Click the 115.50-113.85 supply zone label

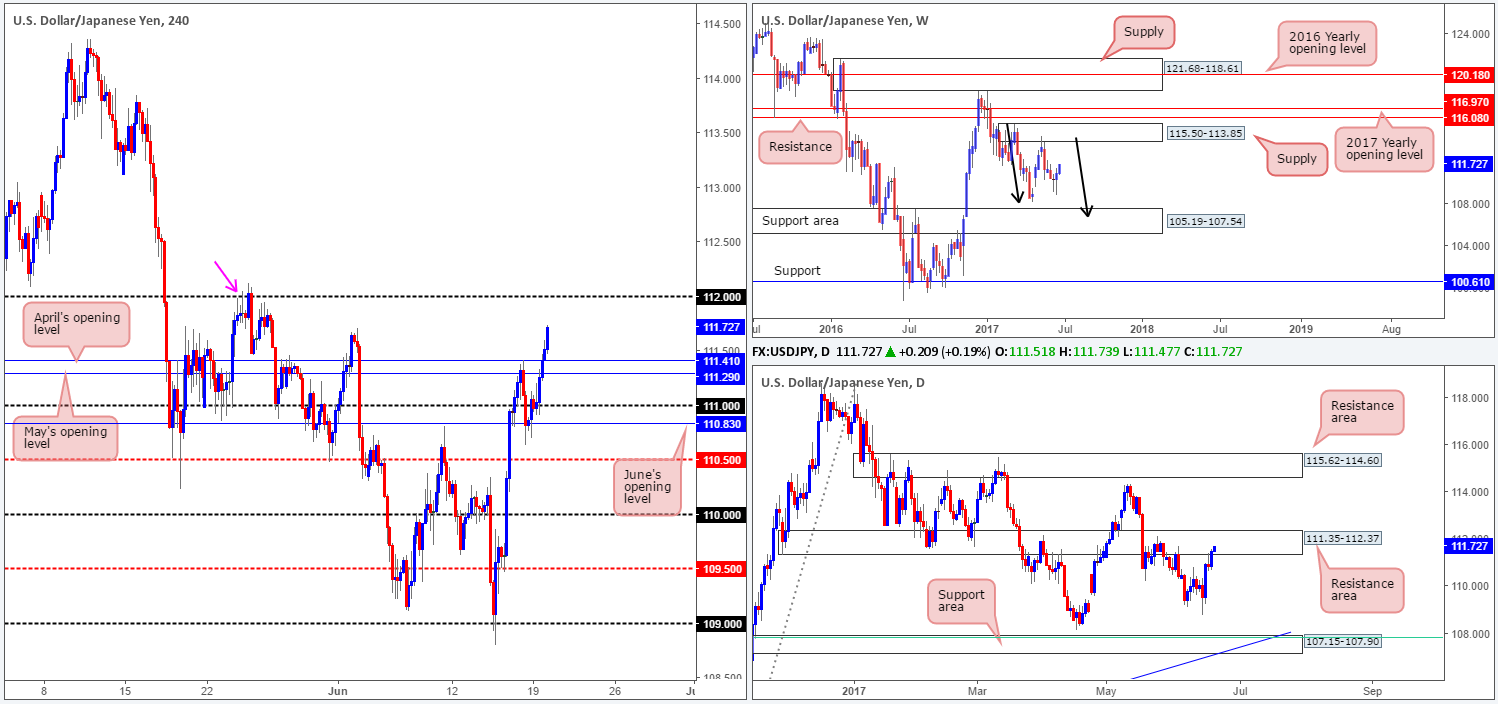1205,132
